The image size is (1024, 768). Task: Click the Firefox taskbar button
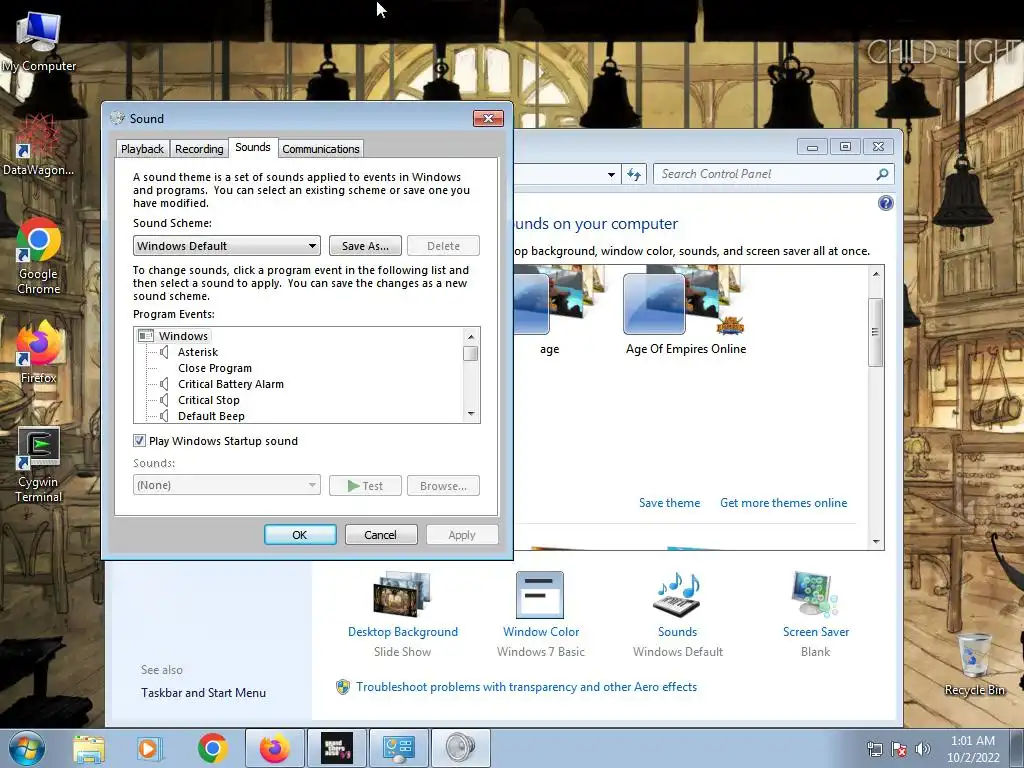[275, 748]
